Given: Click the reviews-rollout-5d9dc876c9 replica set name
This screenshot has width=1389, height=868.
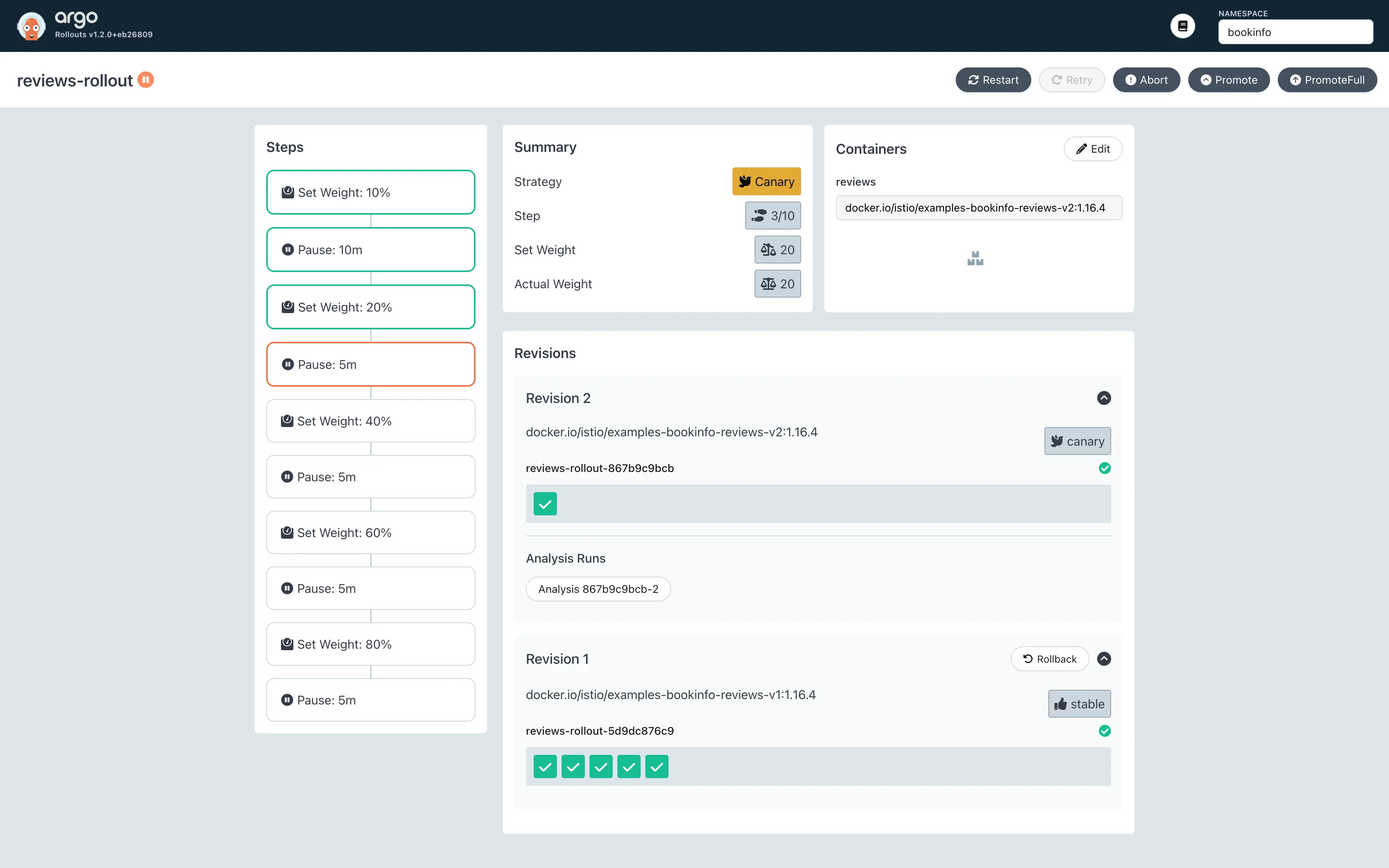Looking at the screenshot, I should tap(600, 731).
